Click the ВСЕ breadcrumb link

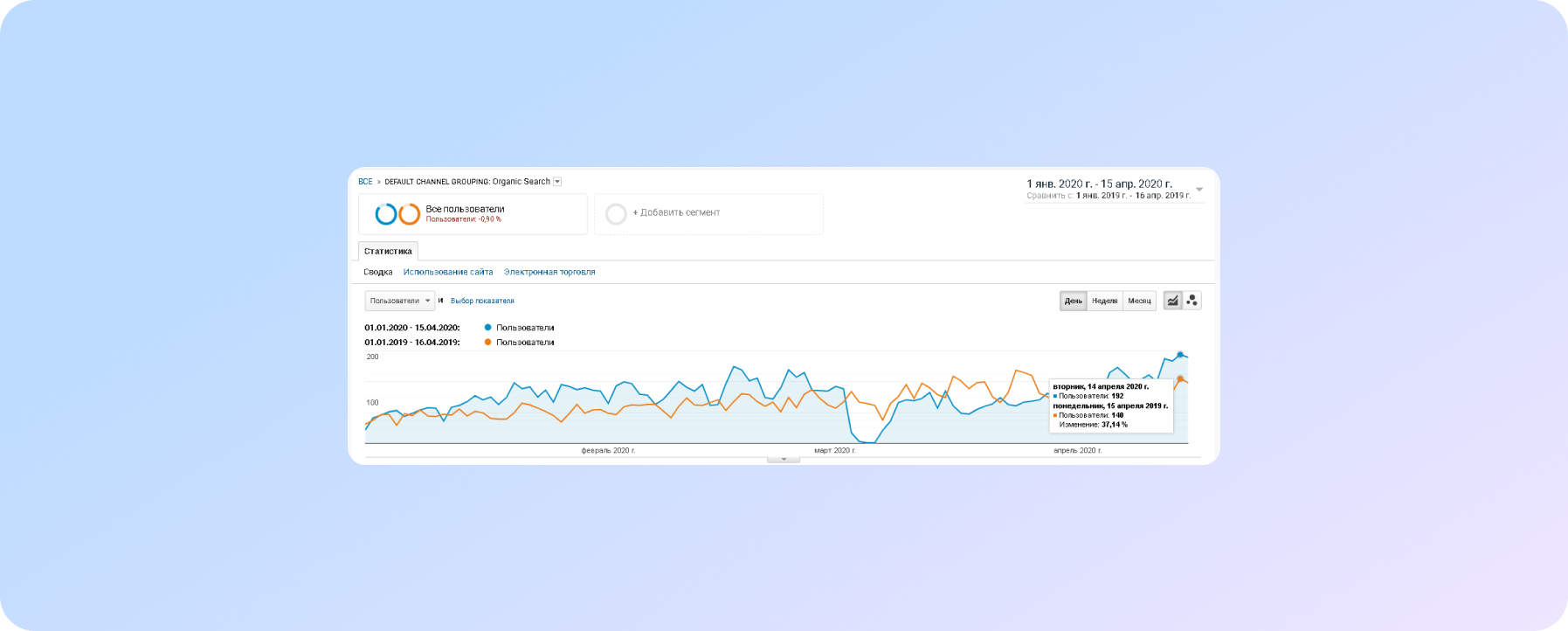pos(365,182)
